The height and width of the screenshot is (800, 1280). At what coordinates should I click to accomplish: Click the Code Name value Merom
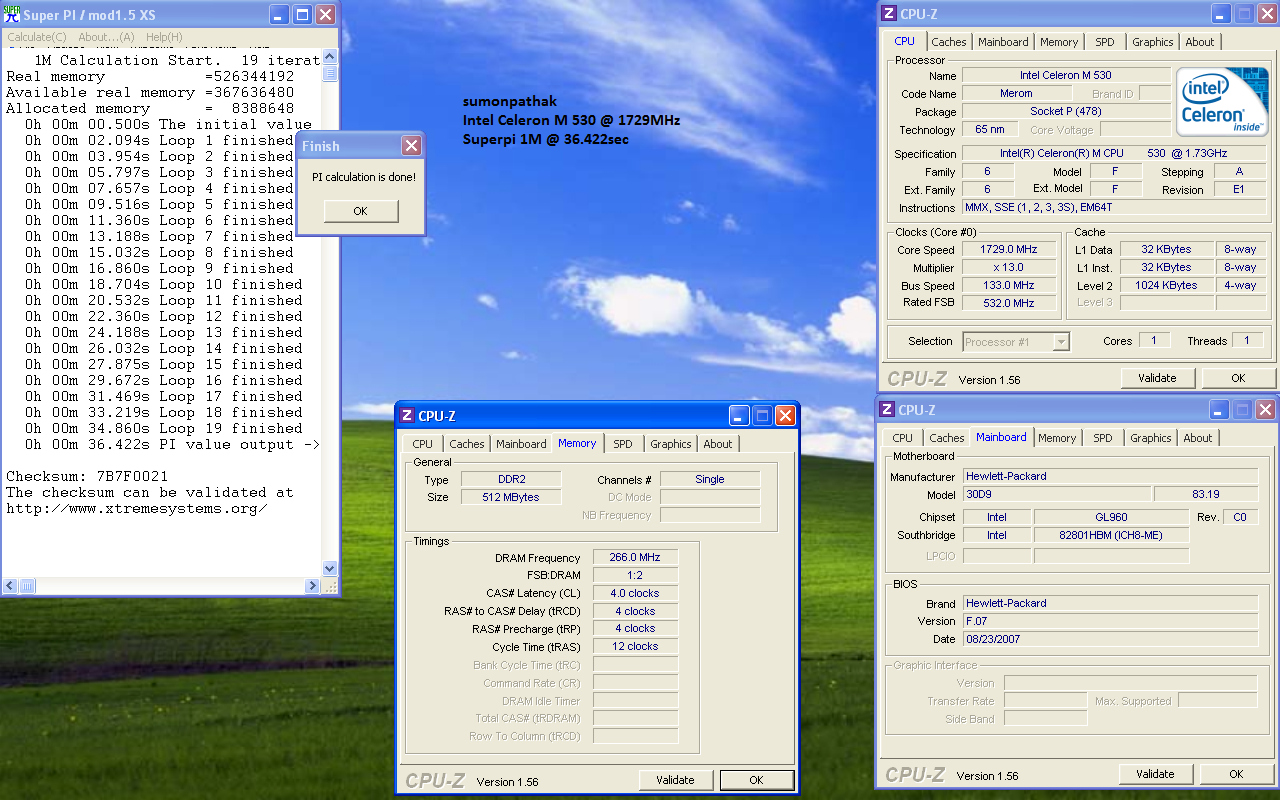click(1016, 93)
